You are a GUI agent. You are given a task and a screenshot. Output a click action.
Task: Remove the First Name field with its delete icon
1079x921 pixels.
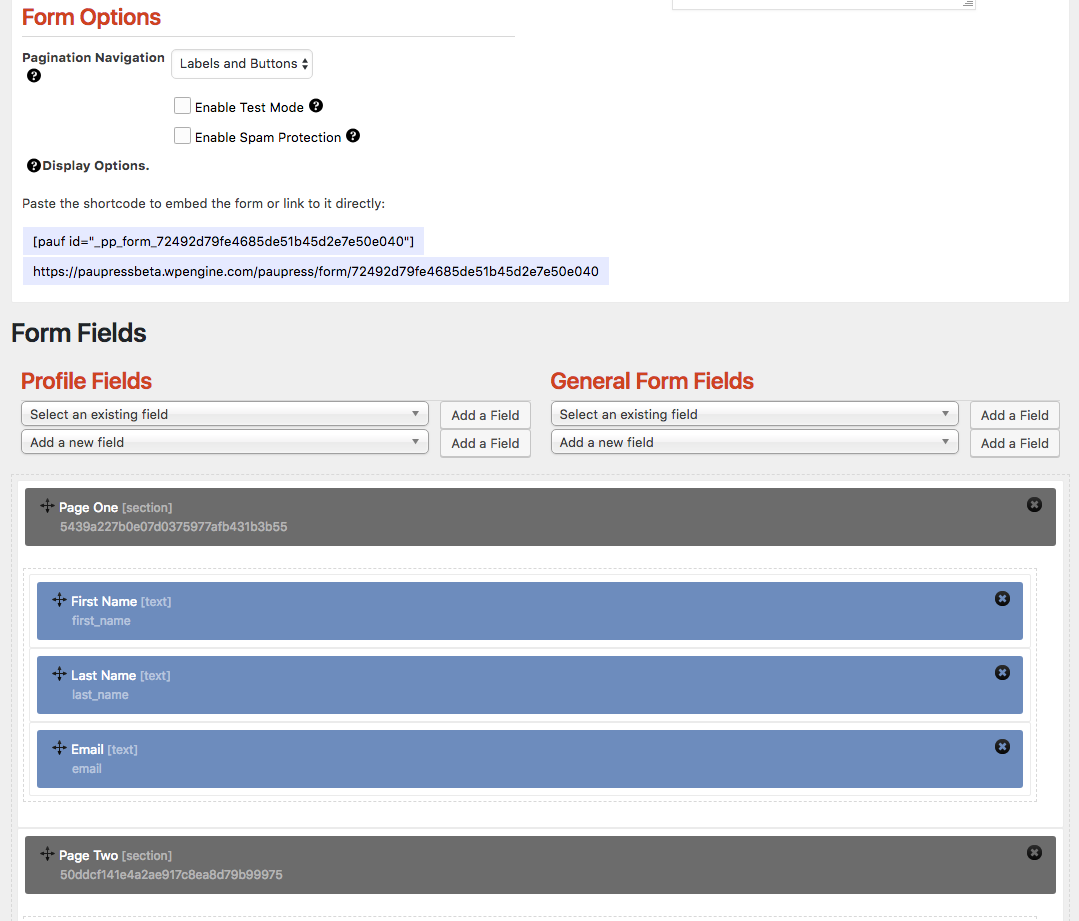(x=1002, y=598)
